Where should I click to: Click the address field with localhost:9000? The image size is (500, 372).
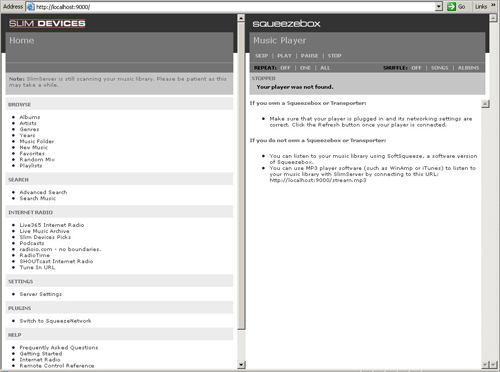pos(231,7)
